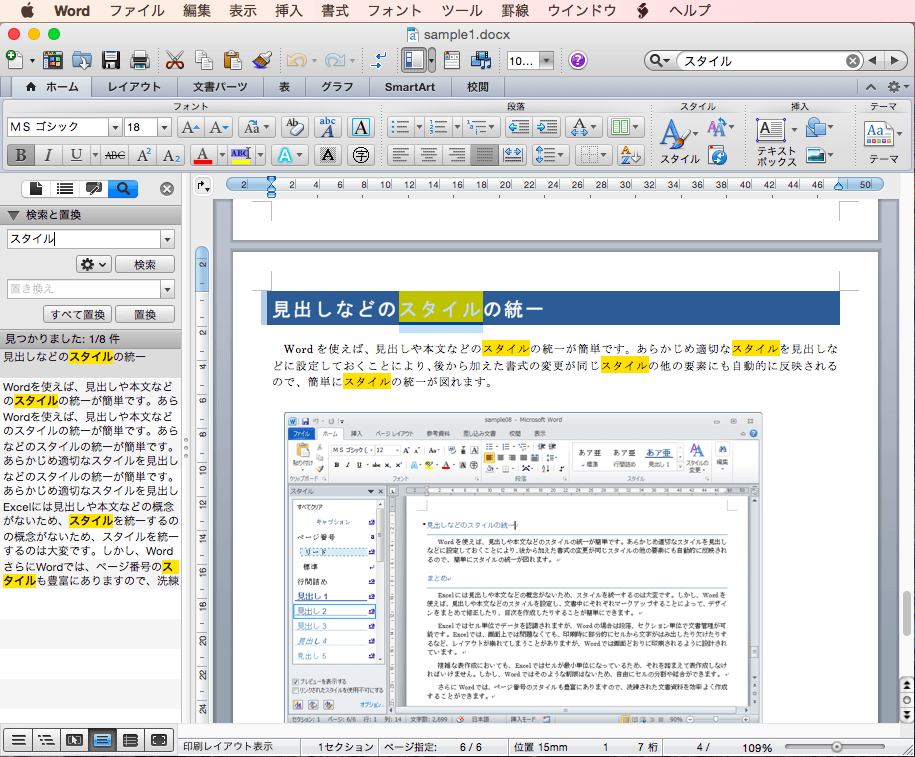Viewport: 915px width, 757px height.
Task: Adjust the zoom slider in status bar
Action: (836, 746)
